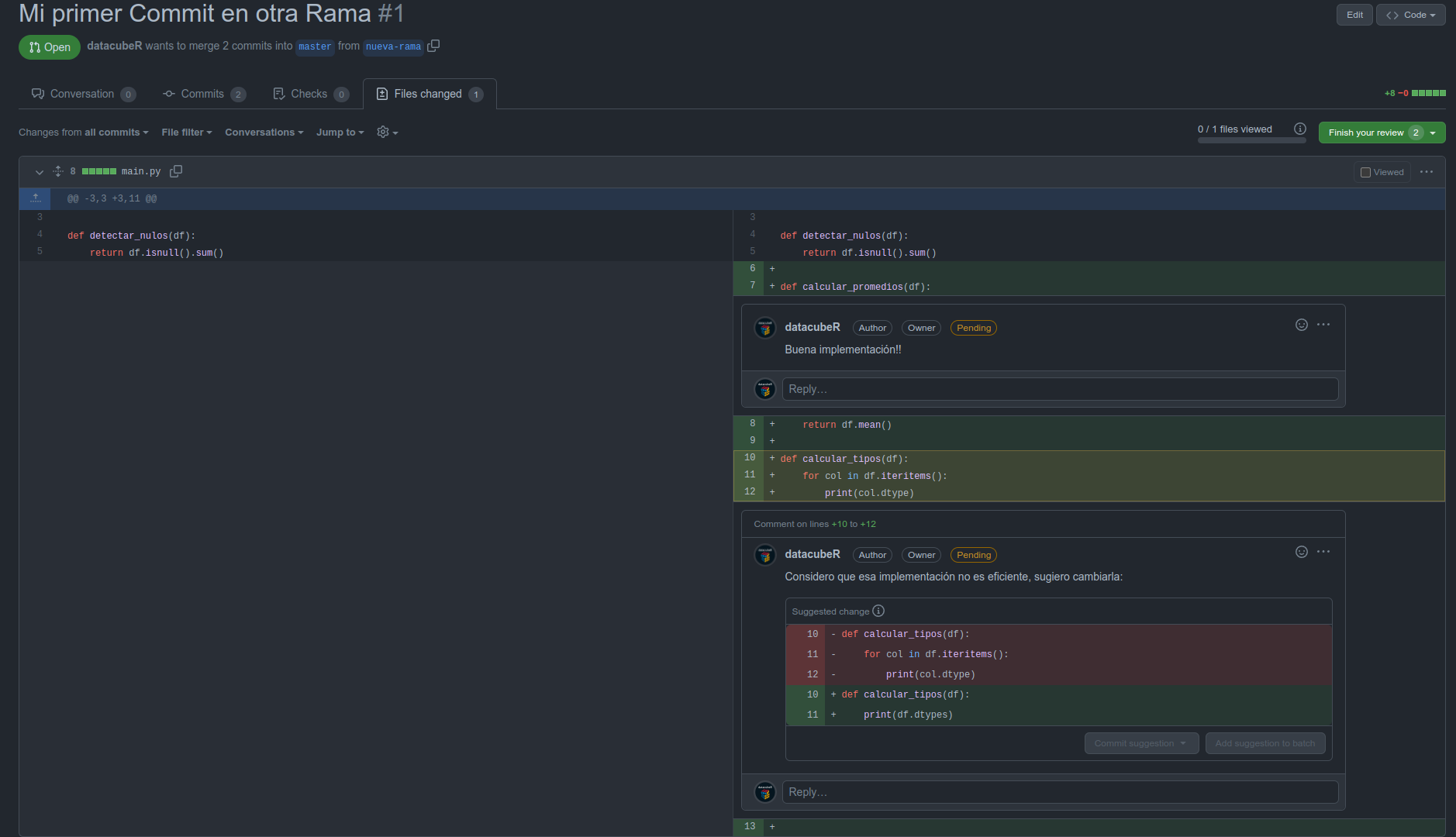Open the Commit suggestion dropdown

click(x=1141, y=743)
